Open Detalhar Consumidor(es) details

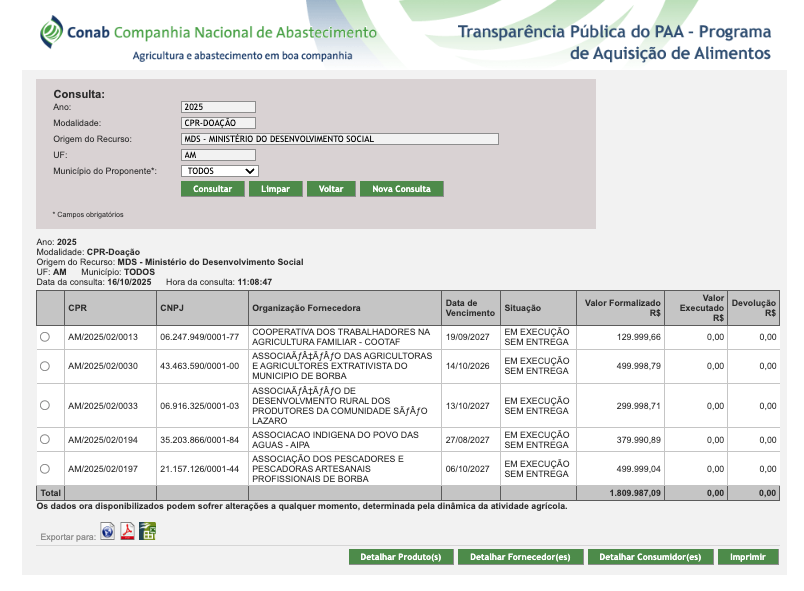tap(649, 557)
